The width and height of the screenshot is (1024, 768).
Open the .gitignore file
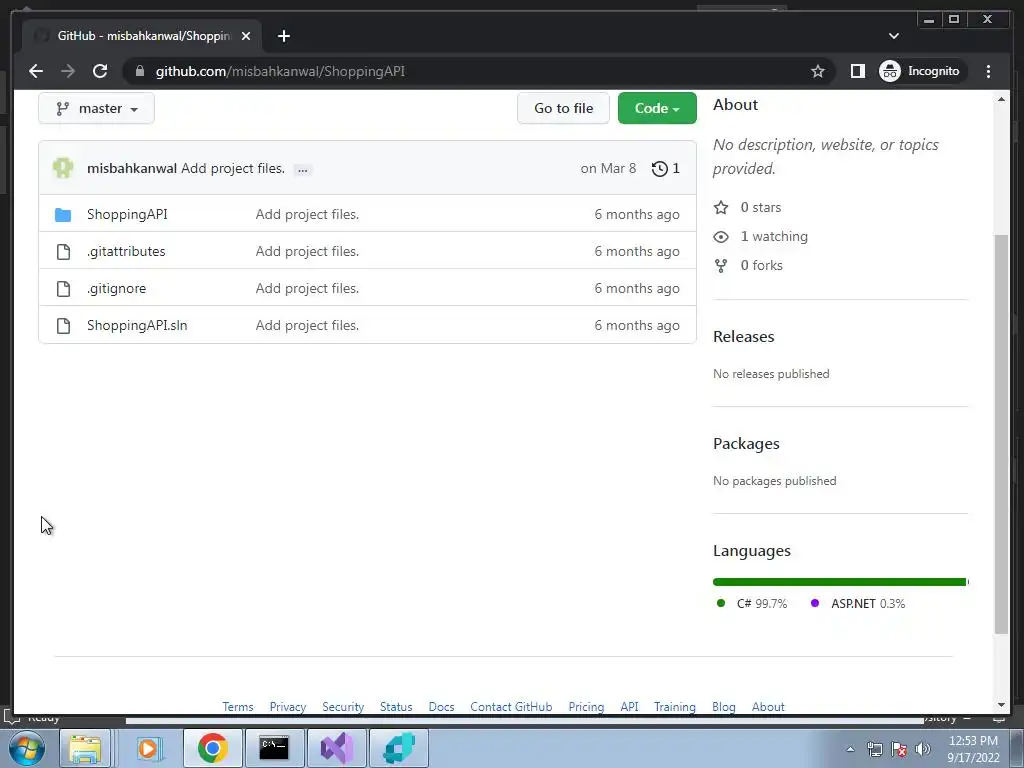click(x=116, y=289)
